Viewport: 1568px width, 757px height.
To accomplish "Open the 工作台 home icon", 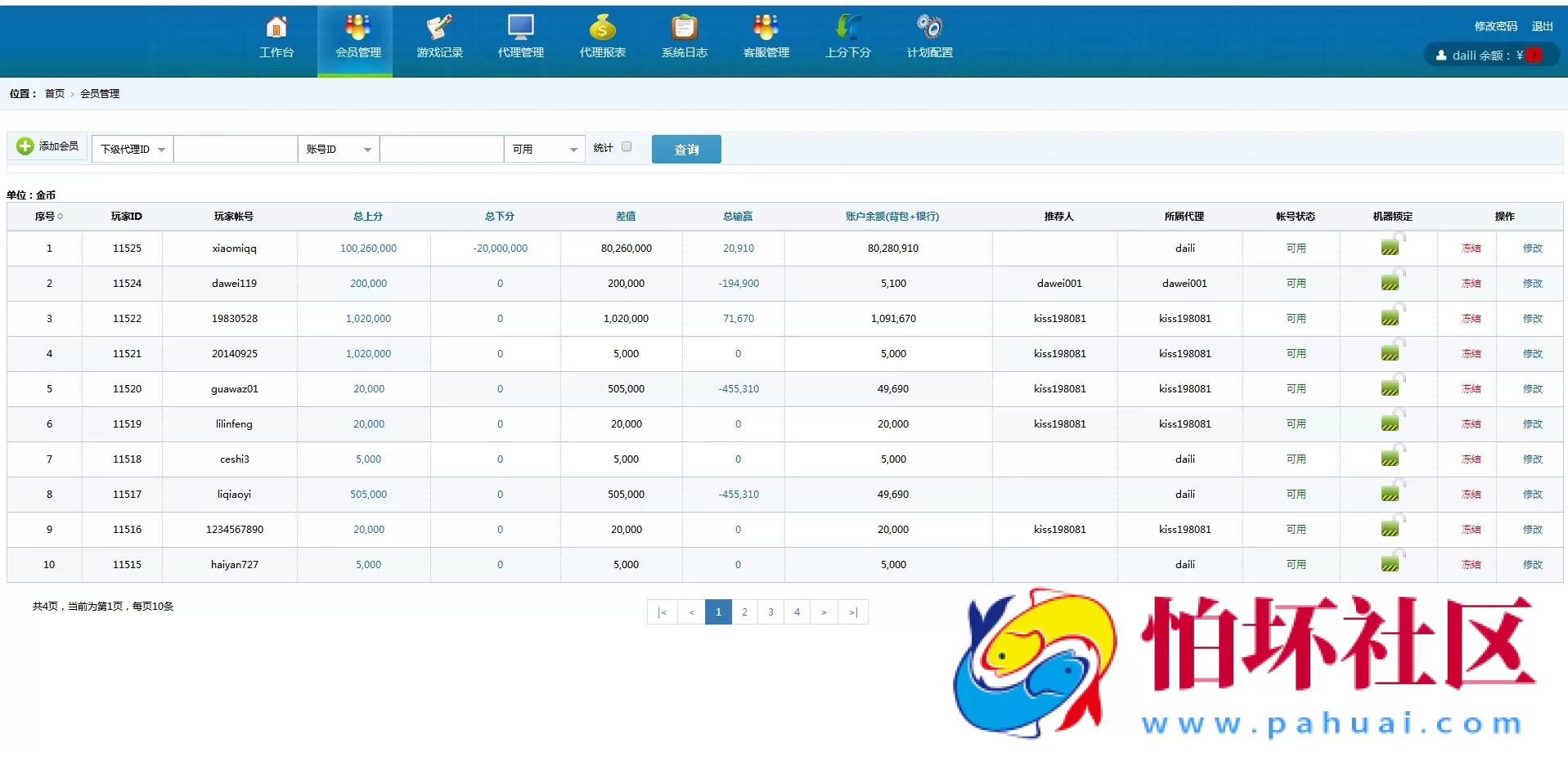I will point(276,28).
